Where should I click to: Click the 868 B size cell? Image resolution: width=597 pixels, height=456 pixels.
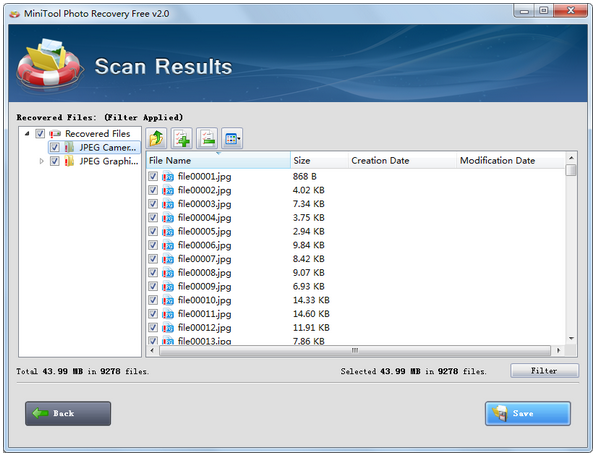coord(305,177)
